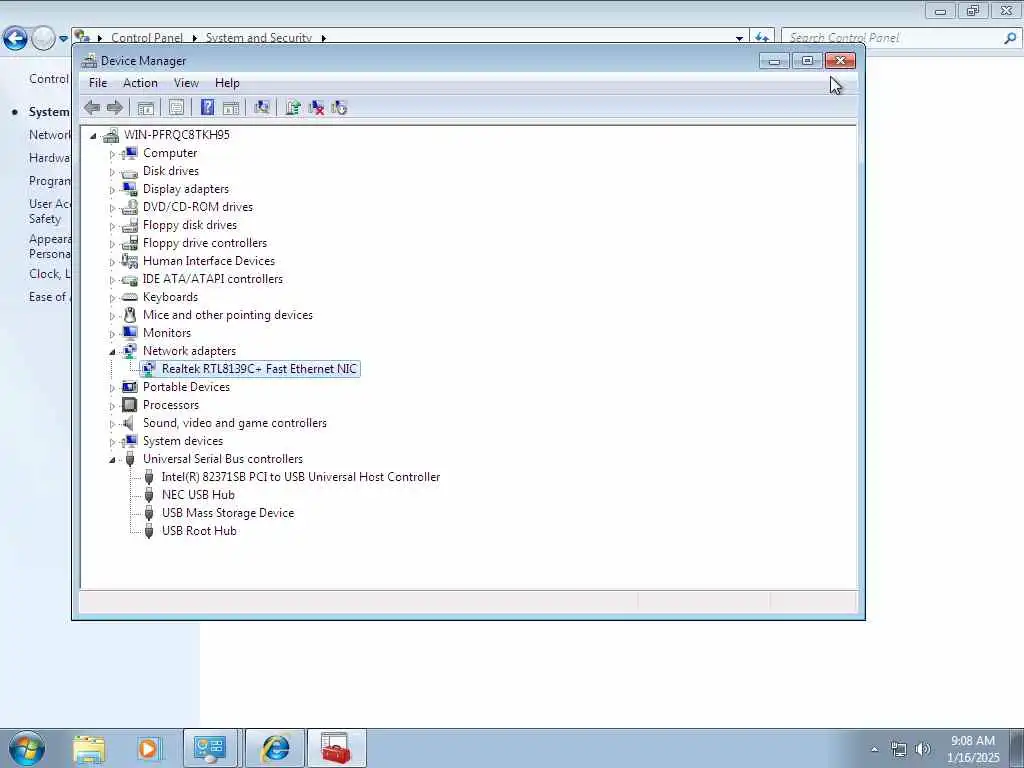Select the USB Root Hub entry

199,531
